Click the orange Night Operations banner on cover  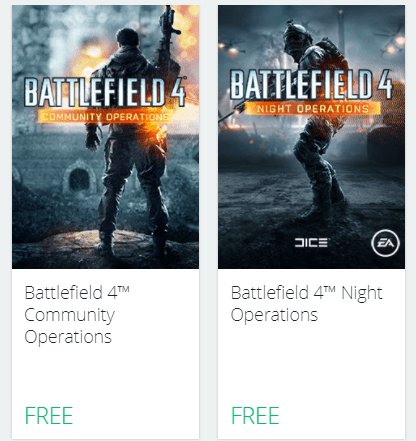tap(313, 108)
